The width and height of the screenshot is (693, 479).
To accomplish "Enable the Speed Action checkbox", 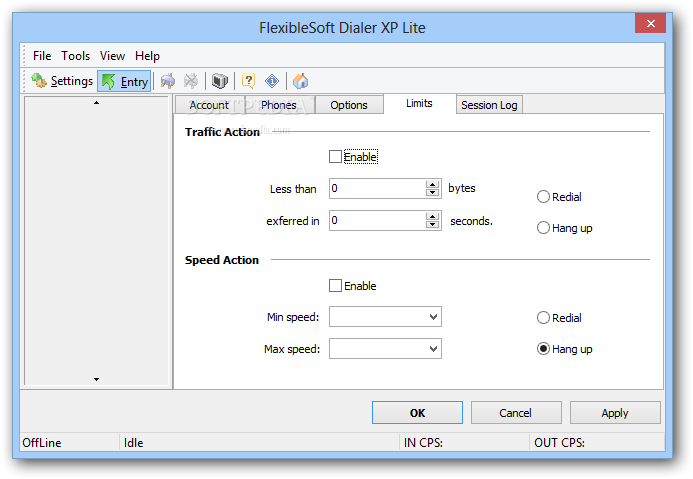I will [335, 286].
